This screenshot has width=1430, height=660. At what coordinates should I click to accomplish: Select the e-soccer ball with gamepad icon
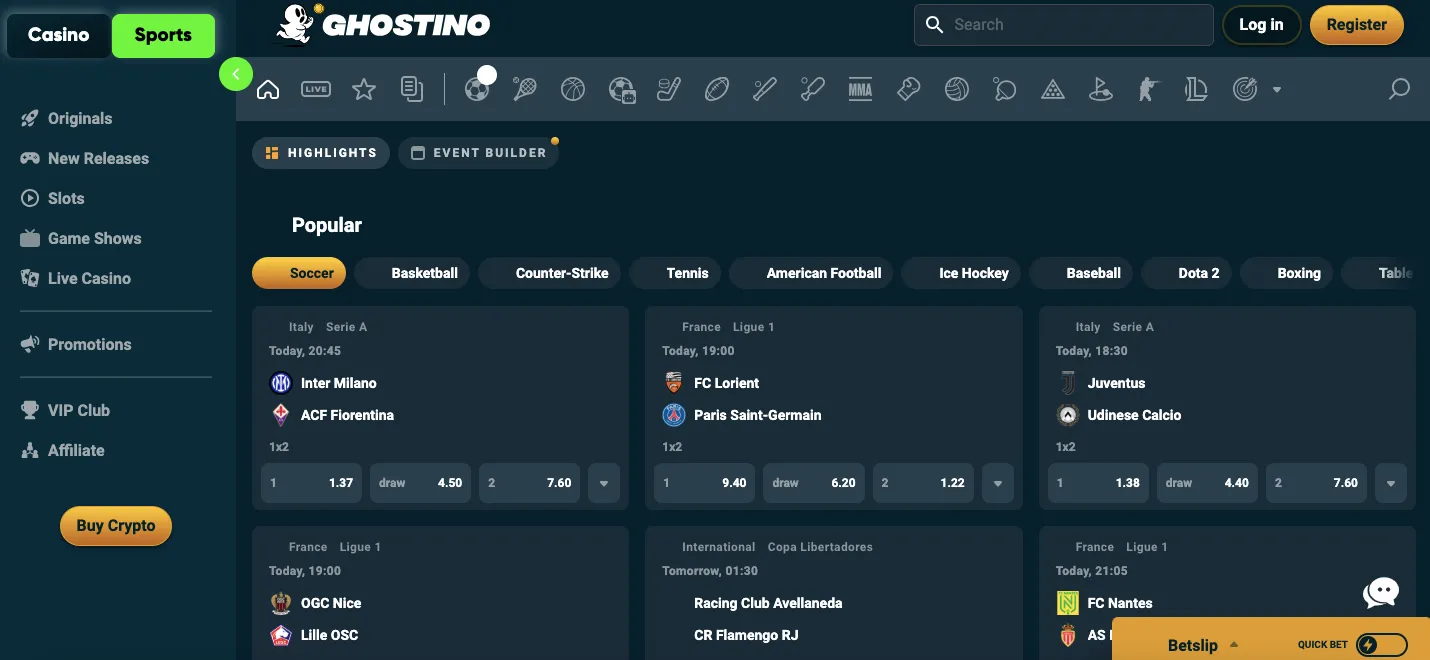(621, 90)
